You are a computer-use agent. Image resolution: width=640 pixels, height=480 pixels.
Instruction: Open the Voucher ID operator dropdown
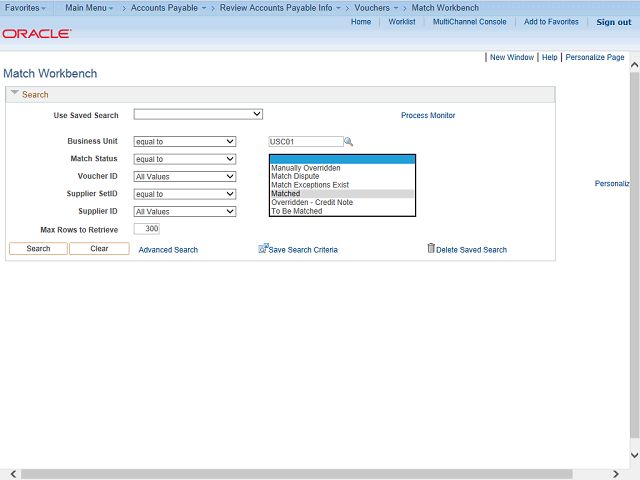184,176
